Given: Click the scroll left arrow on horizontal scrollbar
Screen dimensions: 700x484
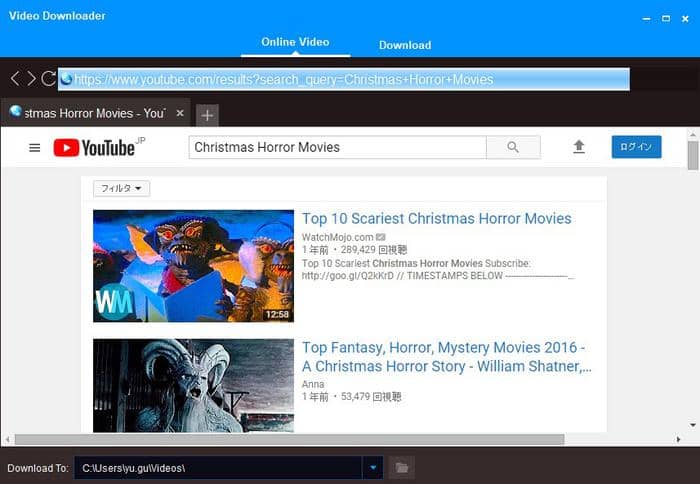Looking at the screenshot, I should tap(7, 439).
